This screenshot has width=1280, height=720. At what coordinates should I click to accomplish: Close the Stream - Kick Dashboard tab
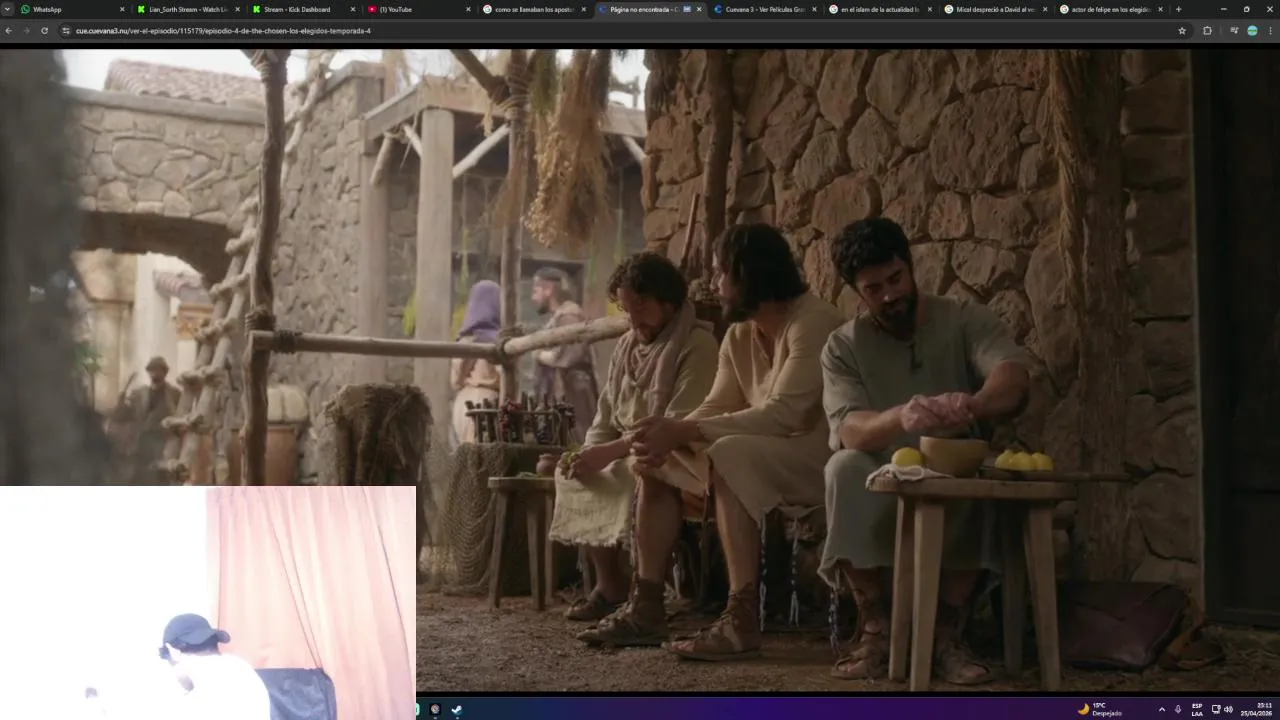tap(352, 9)
